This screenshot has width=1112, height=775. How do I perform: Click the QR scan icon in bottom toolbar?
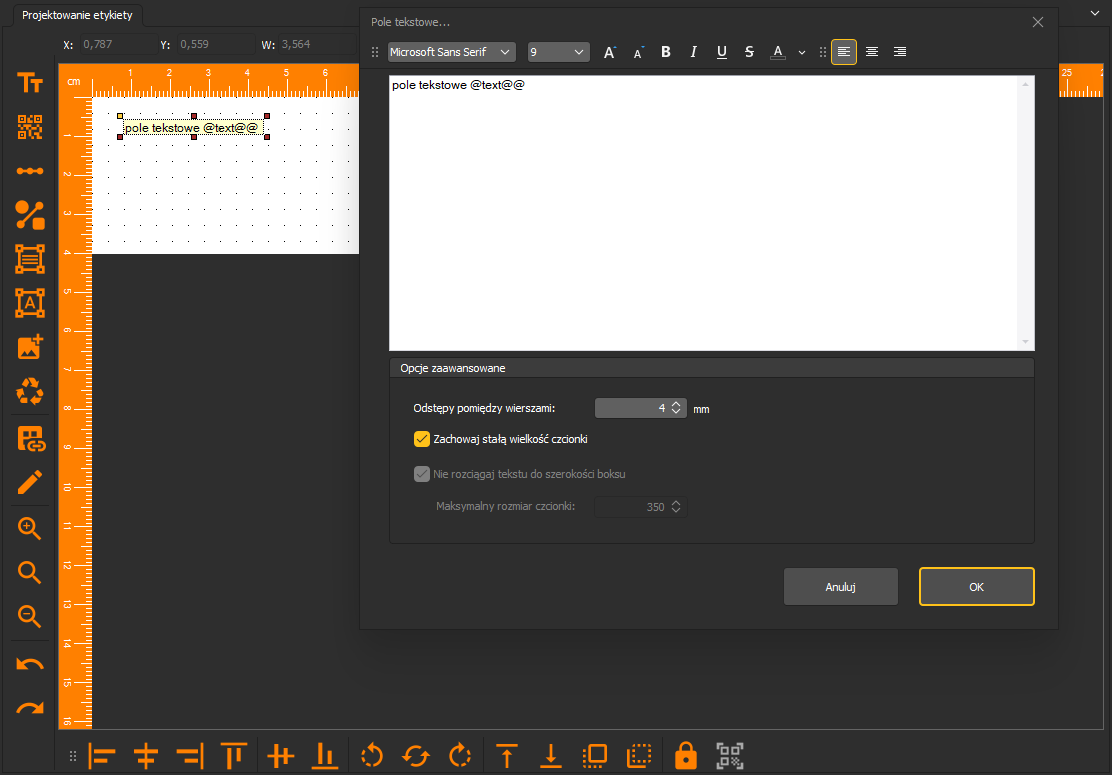730,756
